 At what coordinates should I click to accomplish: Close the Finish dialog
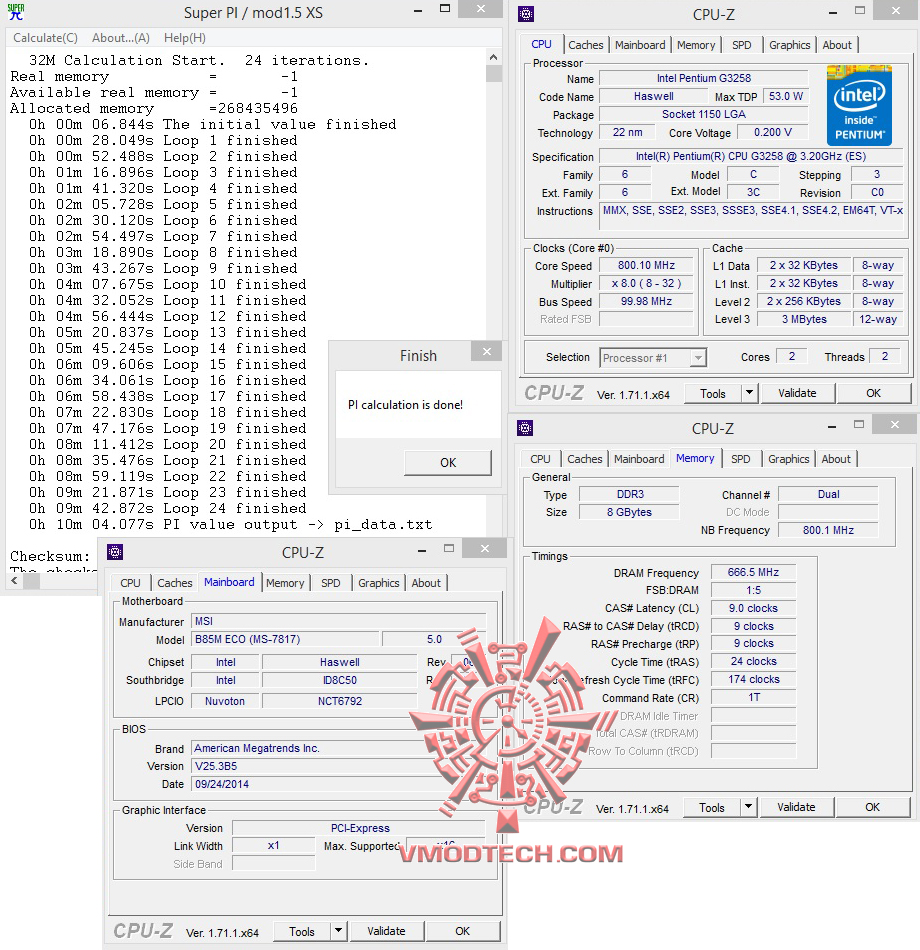[x=487, y=351]
